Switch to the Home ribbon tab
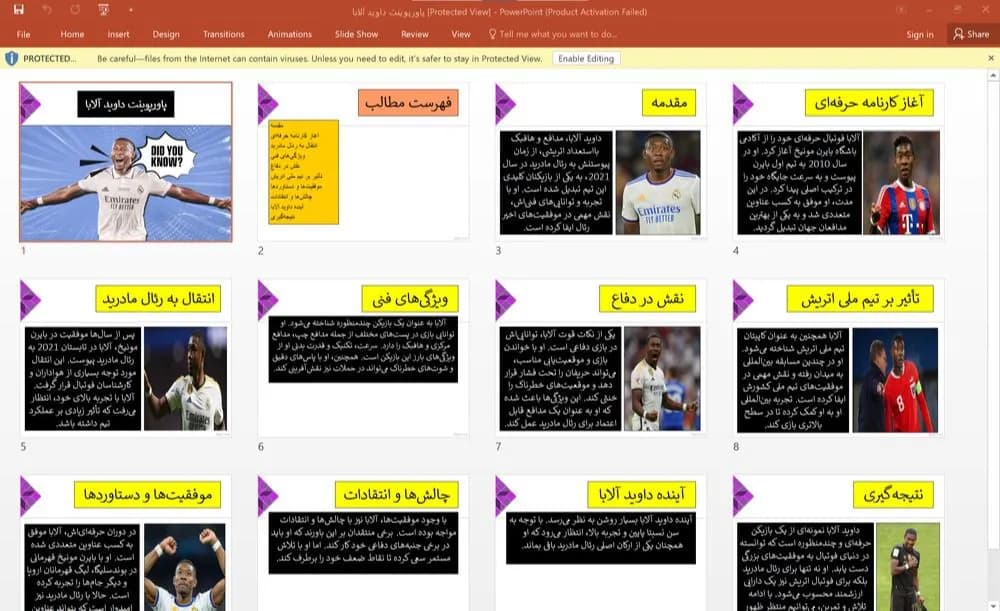Viewport: 1000px width, 611px height. pyautogui.click(x=72, y=34)
